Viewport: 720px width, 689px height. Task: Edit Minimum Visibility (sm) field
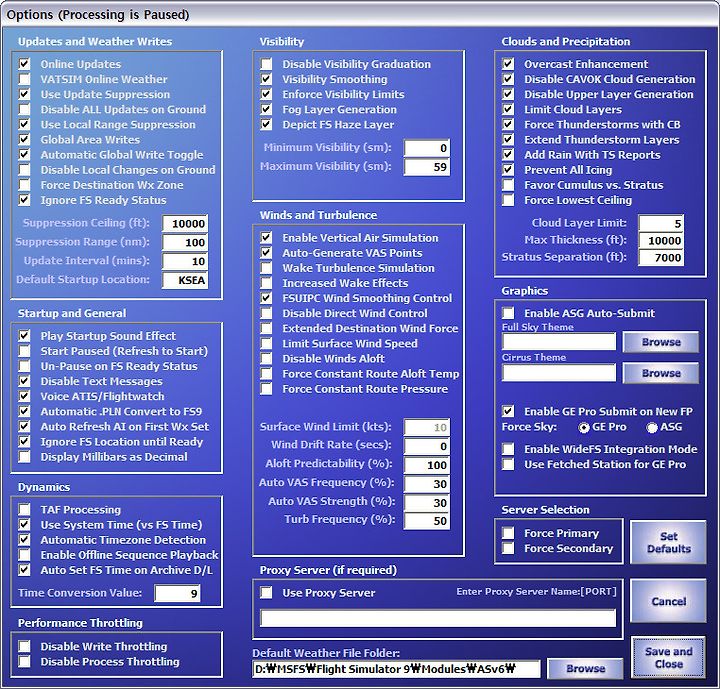pos(427,148)
